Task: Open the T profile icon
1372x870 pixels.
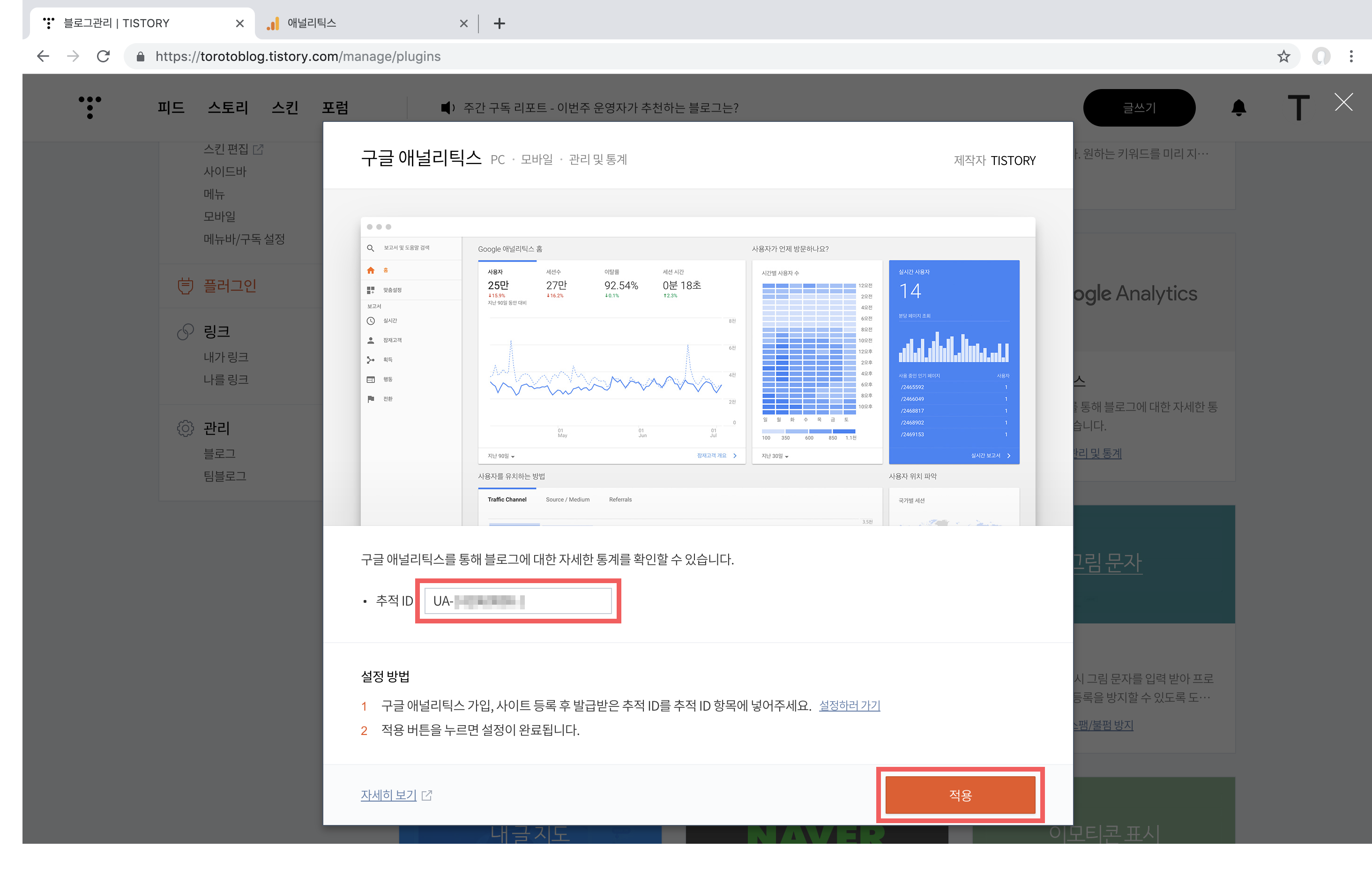Action: click(1298, 108)
